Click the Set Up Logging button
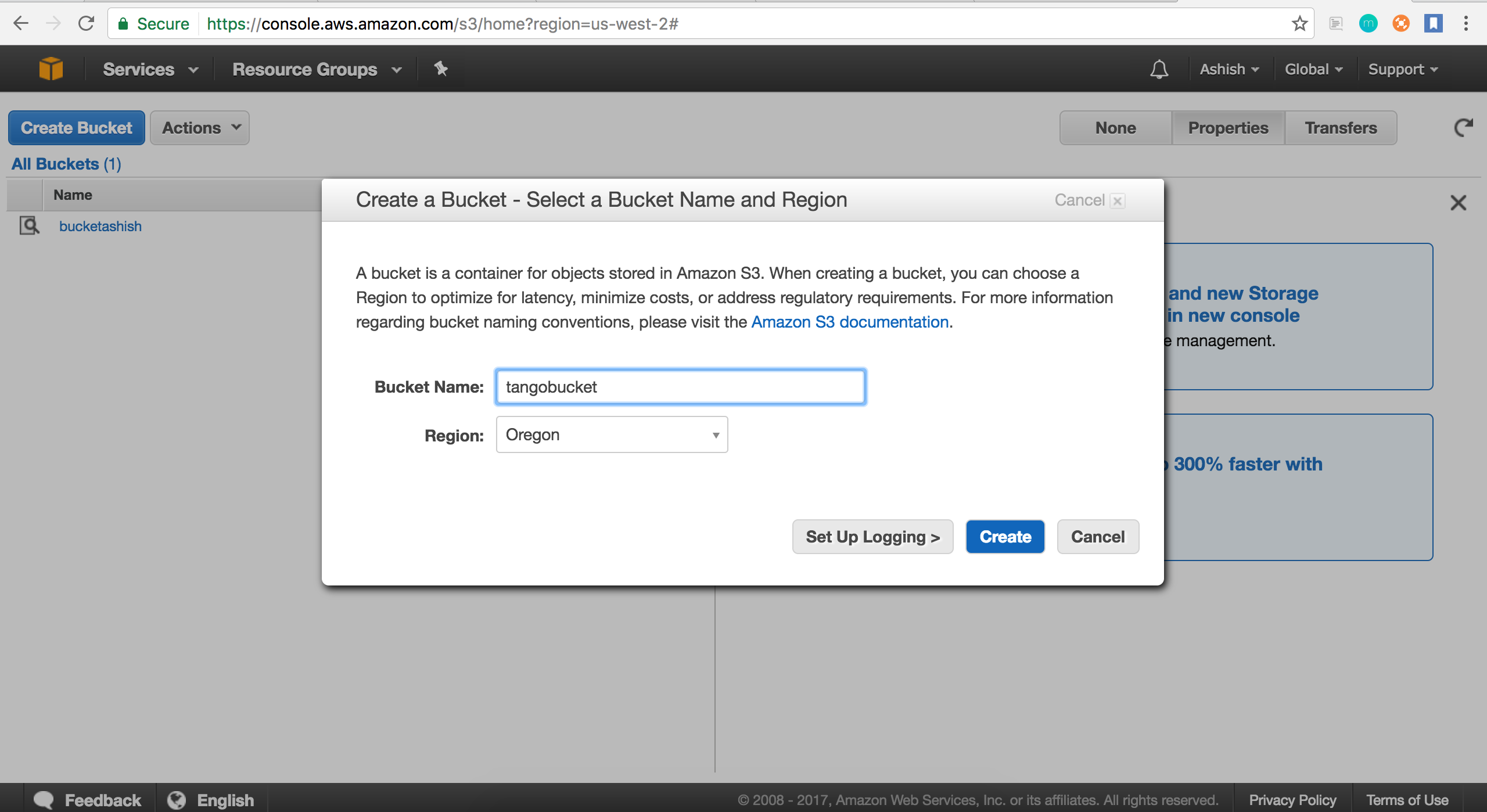Image resolution: width=1487 pixels, height=812 pixels. pyautogui.click(x=872, y=537)
